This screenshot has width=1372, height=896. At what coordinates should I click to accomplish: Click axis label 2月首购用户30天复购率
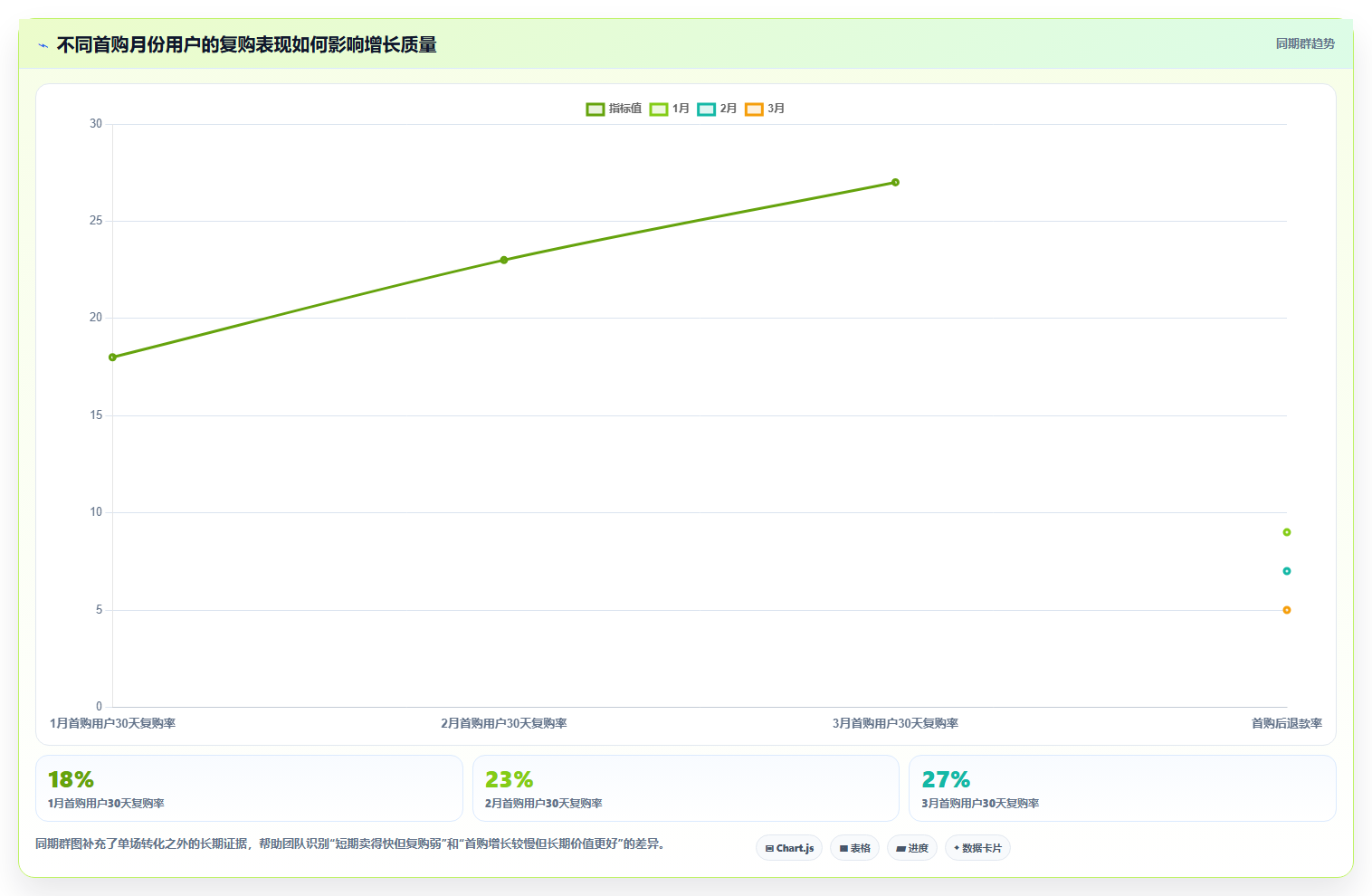(x=504, y=723)
